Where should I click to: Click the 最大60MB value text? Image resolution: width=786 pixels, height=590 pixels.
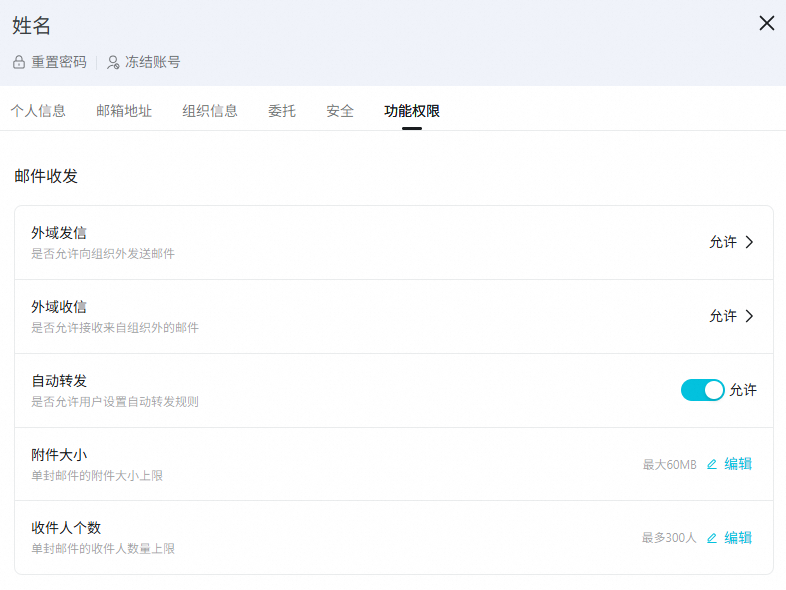[x=669, y=465]
